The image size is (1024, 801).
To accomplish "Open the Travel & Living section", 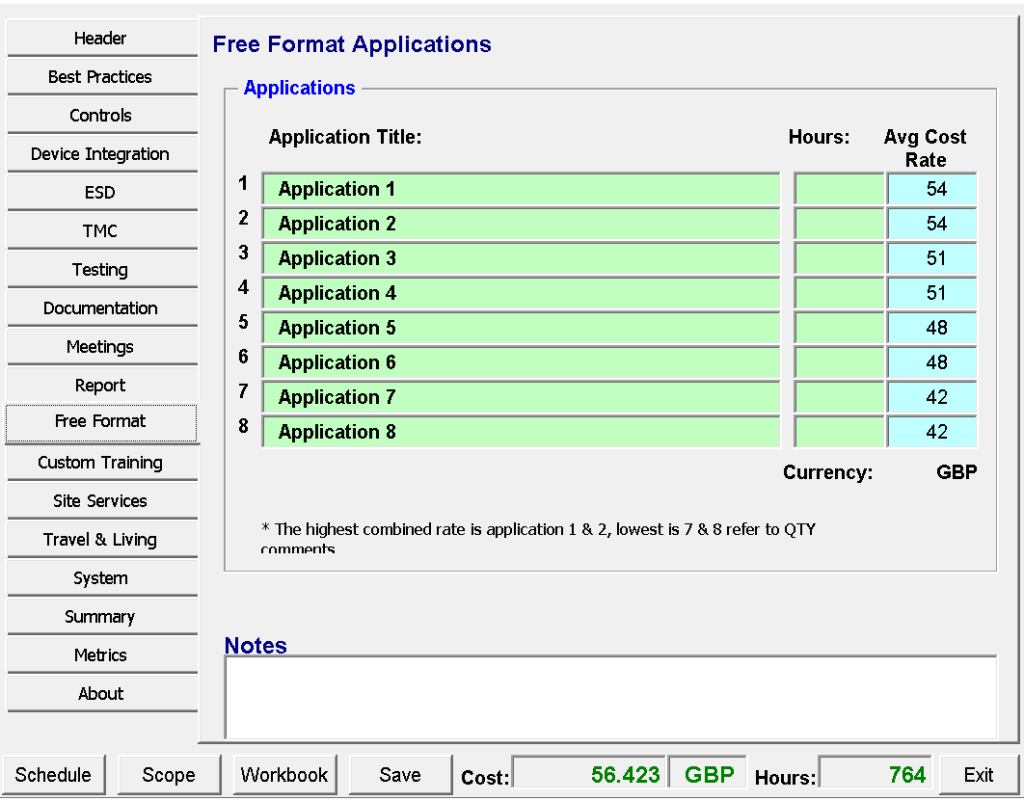I will pyautogui.click(x=101, y=540).
